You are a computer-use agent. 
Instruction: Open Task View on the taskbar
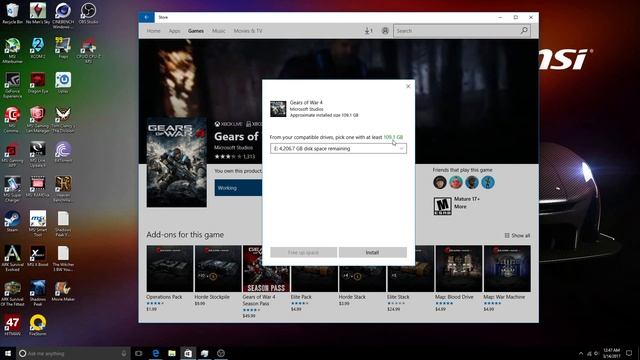(139, 353)
